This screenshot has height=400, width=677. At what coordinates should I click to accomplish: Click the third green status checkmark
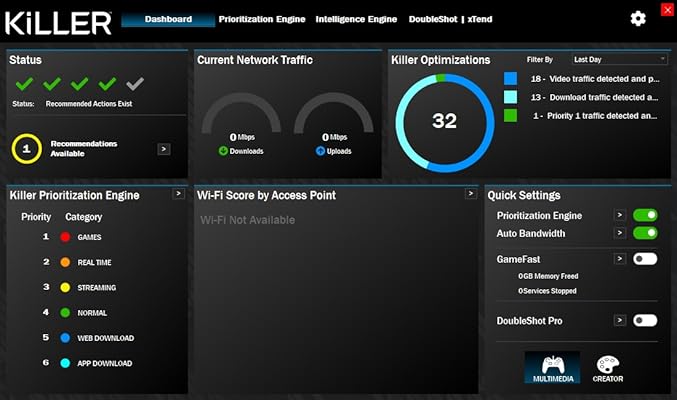(79, 83)
